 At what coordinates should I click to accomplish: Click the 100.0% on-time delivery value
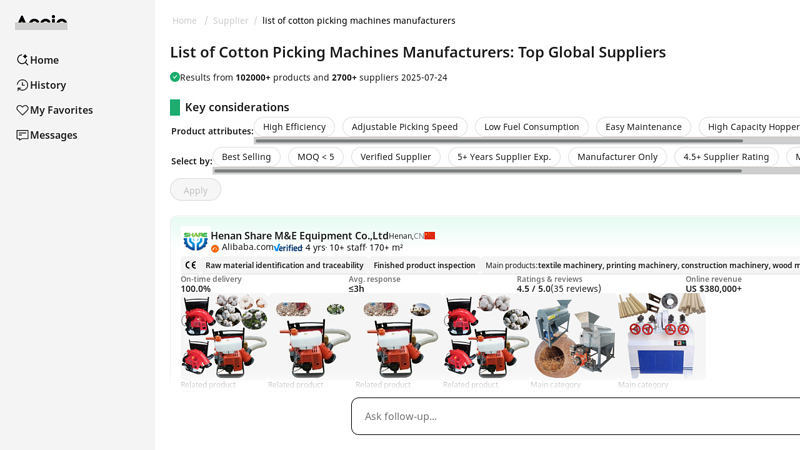pos(195,289)
